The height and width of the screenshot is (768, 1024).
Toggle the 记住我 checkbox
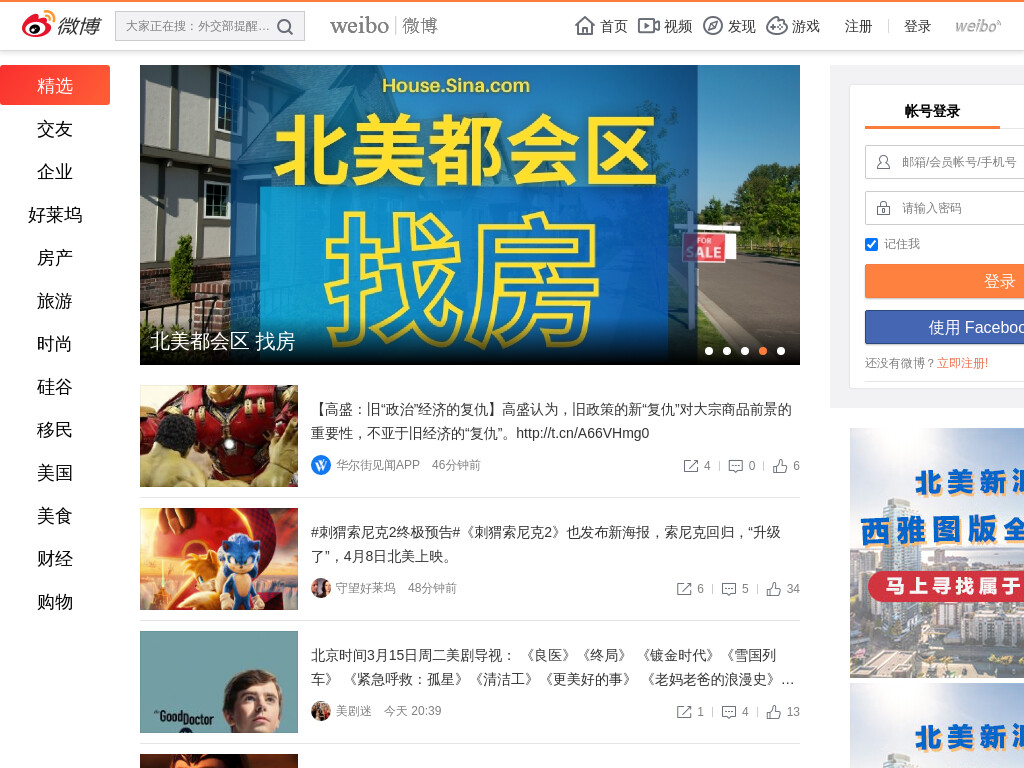pos(871,244)
